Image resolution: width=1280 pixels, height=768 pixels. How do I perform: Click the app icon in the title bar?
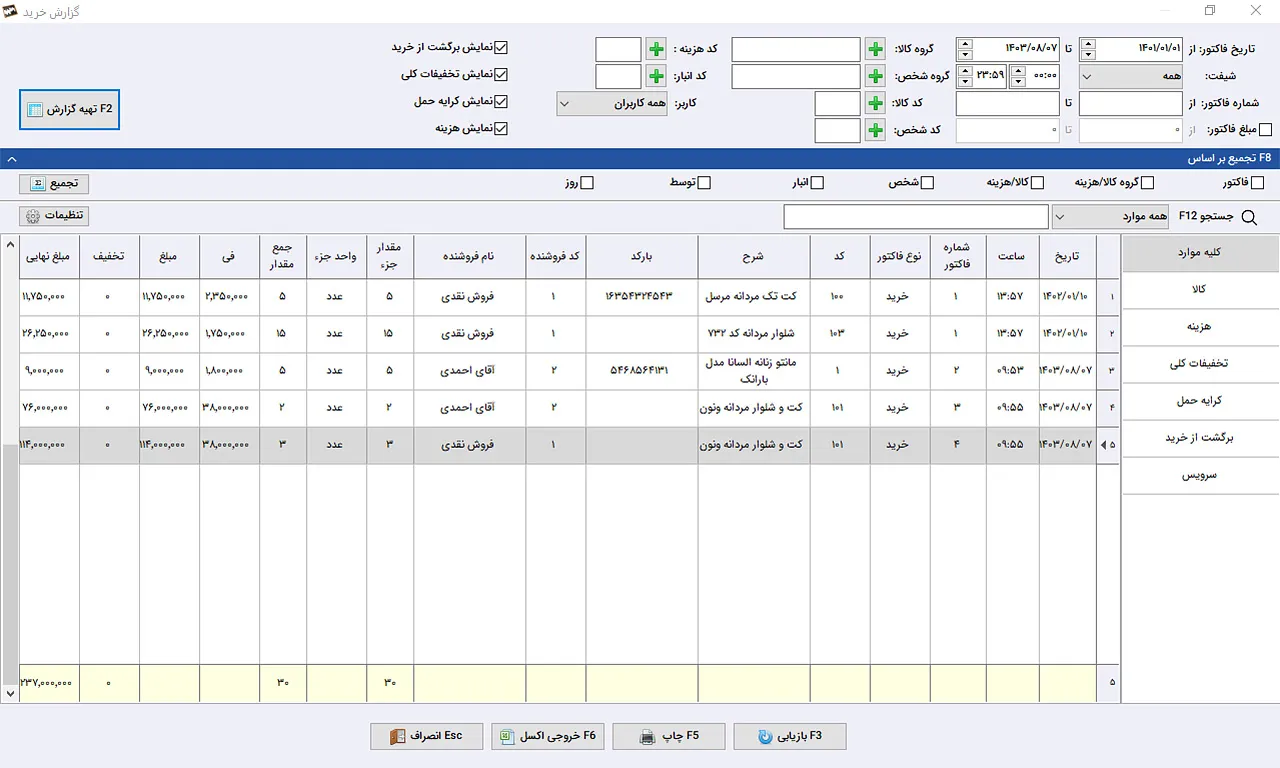[x=11, y=11]
